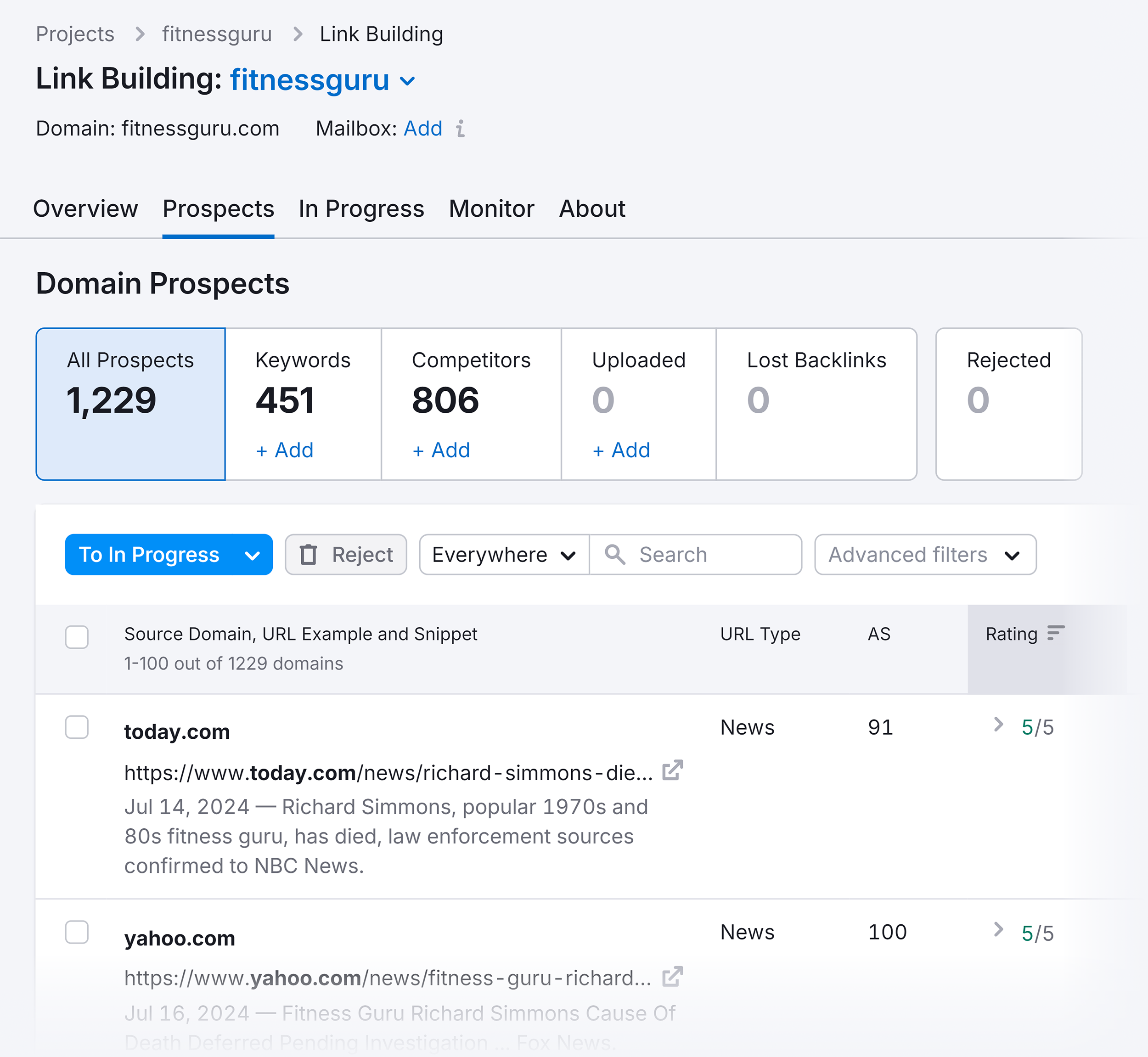Click + Add under Uploaded
1148x1057 pixels.
pyautogui.click(x=621, y=450)
